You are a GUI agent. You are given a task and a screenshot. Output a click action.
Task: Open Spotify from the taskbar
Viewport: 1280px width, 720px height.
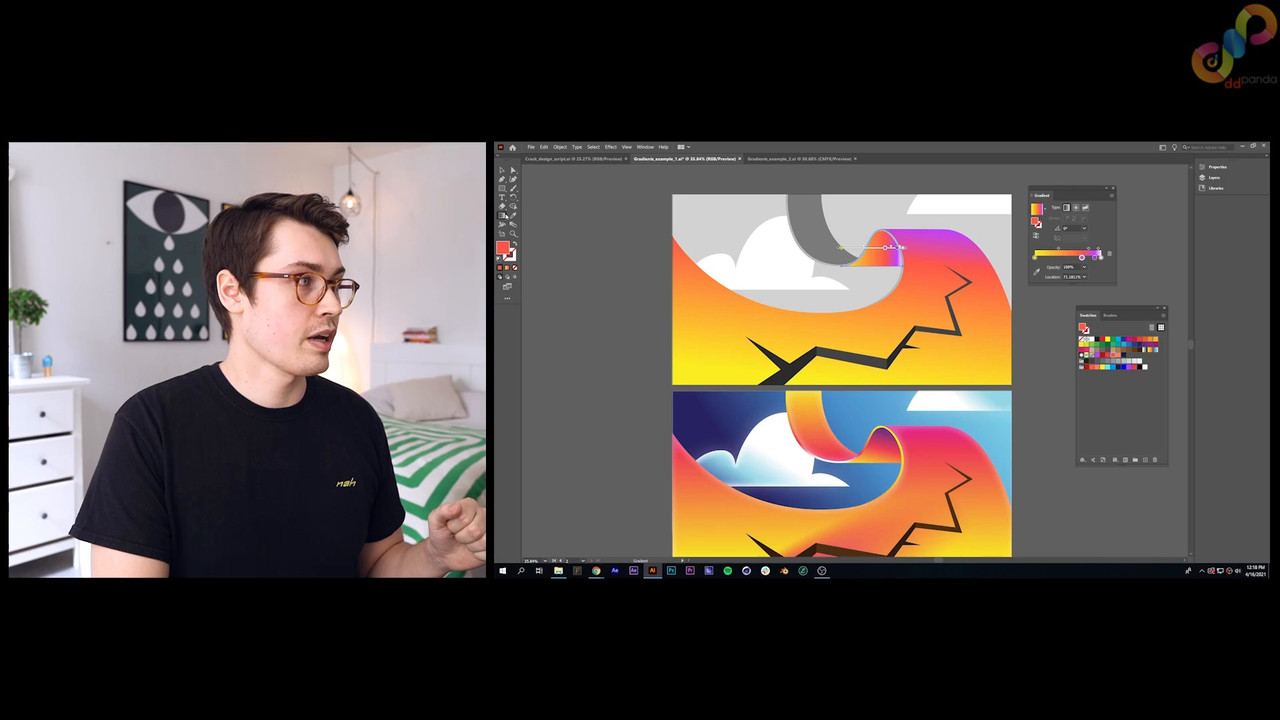click(728, 571)
